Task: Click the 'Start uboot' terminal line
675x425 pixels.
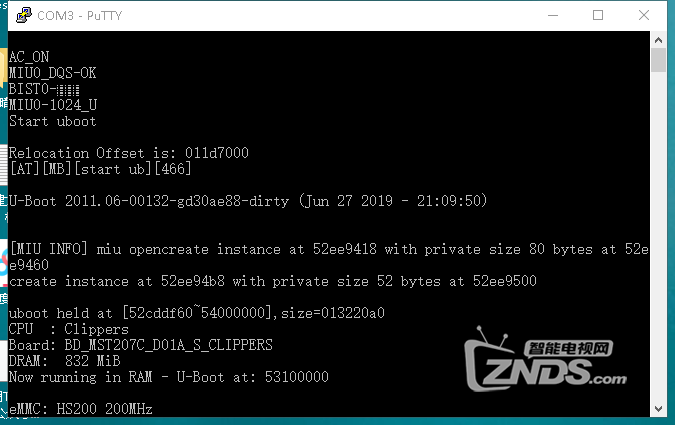Action: tap(53, 121)
